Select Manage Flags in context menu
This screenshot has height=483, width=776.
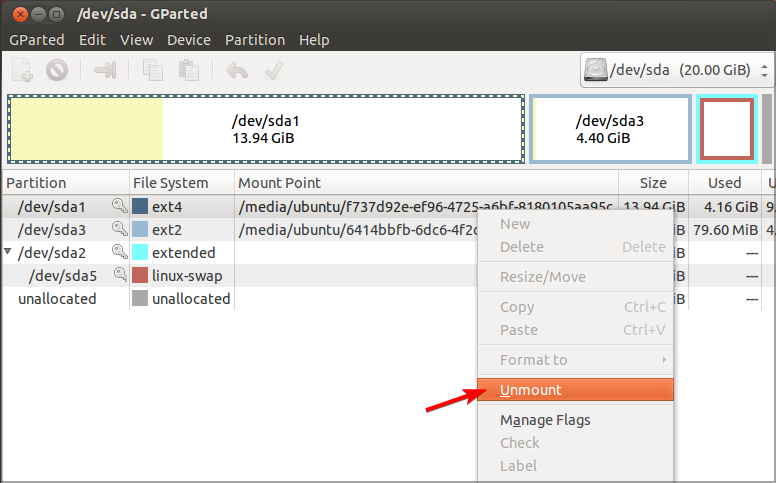(545, 420)
